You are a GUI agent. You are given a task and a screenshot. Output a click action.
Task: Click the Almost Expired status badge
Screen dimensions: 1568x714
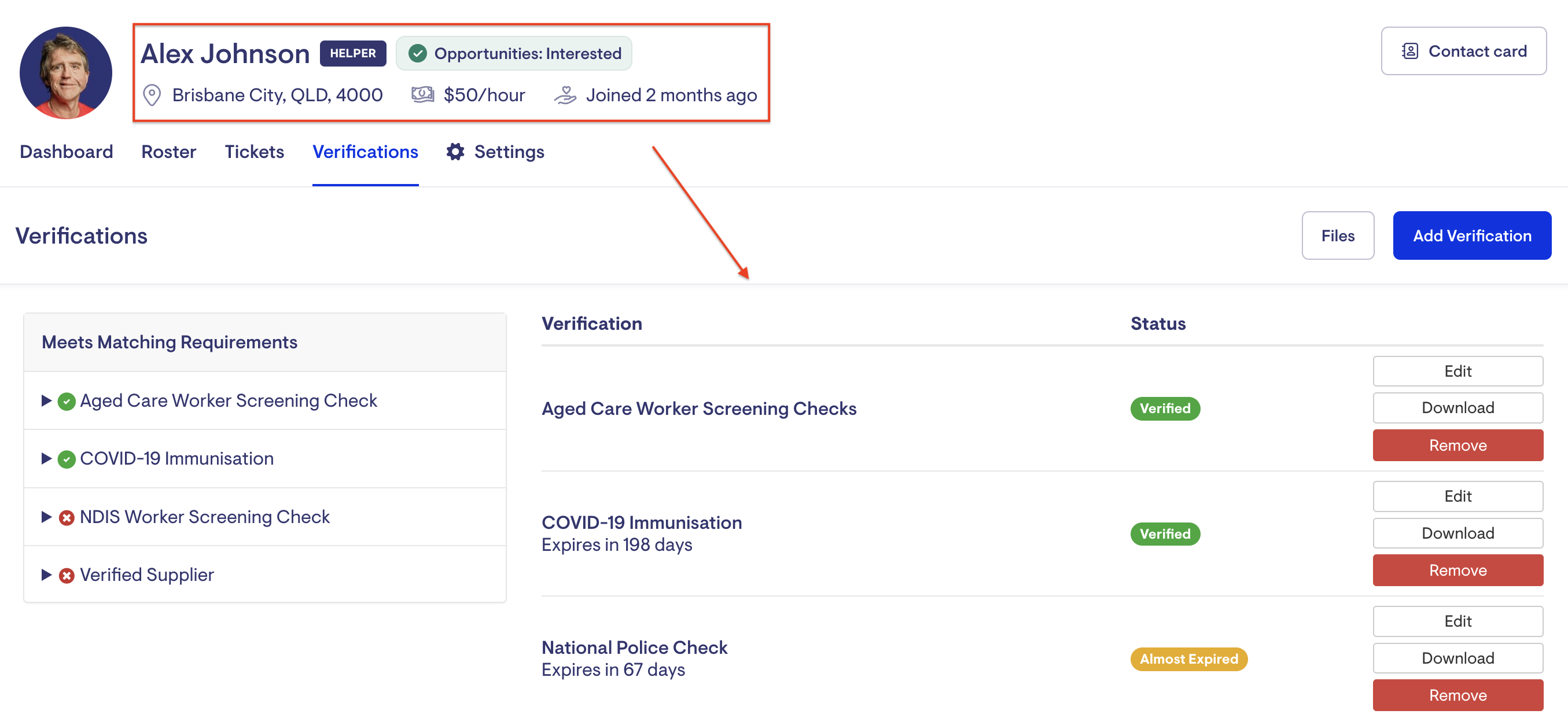1188,658
